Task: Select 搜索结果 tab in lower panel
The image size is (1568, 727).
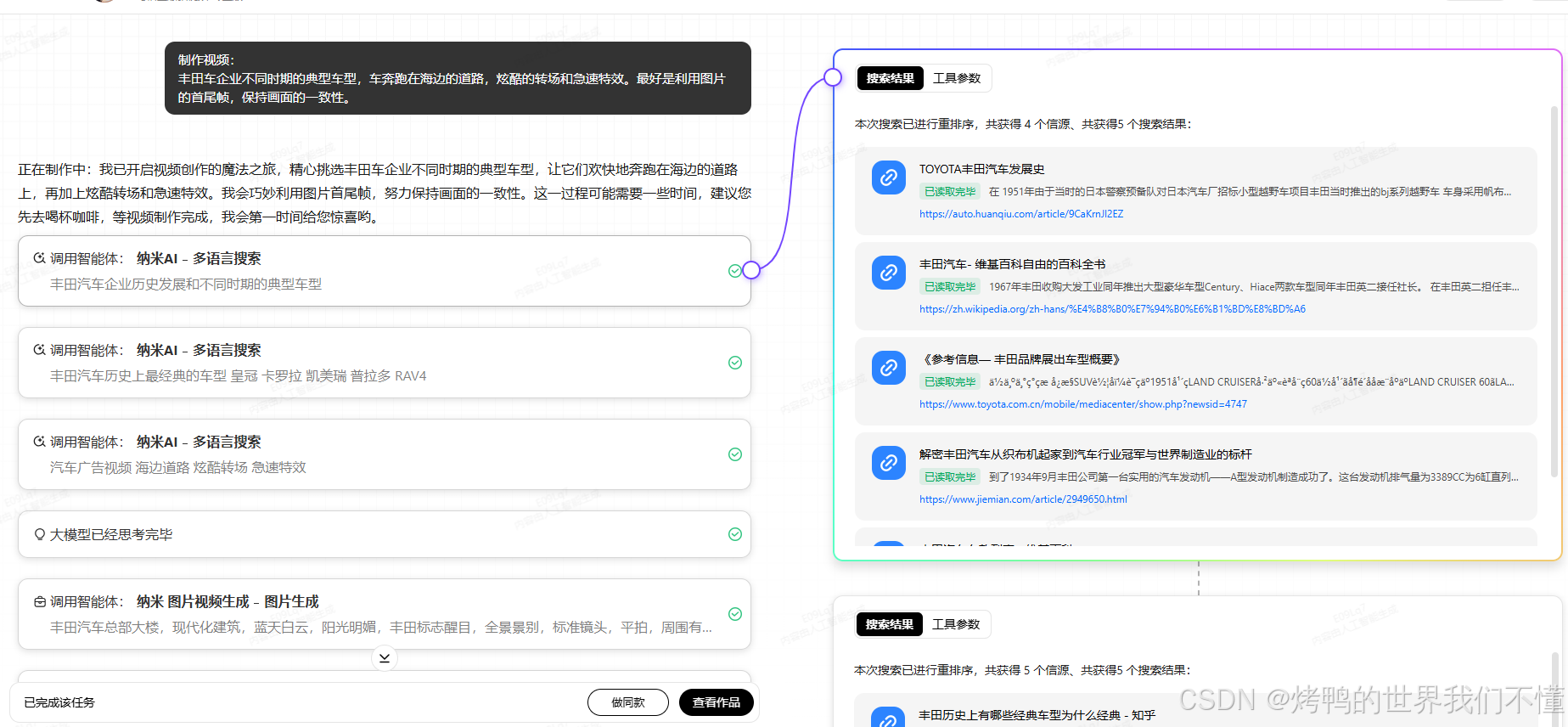Action: [889, 624]
